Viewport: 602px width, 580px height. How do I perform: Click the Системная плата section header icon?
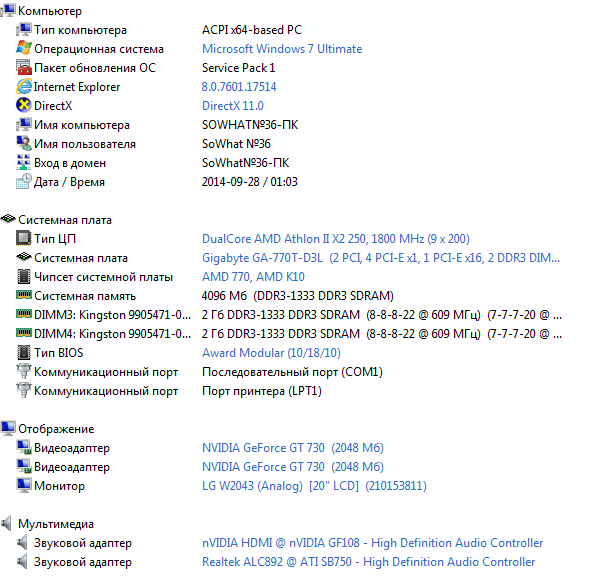(x=8, y=219)
